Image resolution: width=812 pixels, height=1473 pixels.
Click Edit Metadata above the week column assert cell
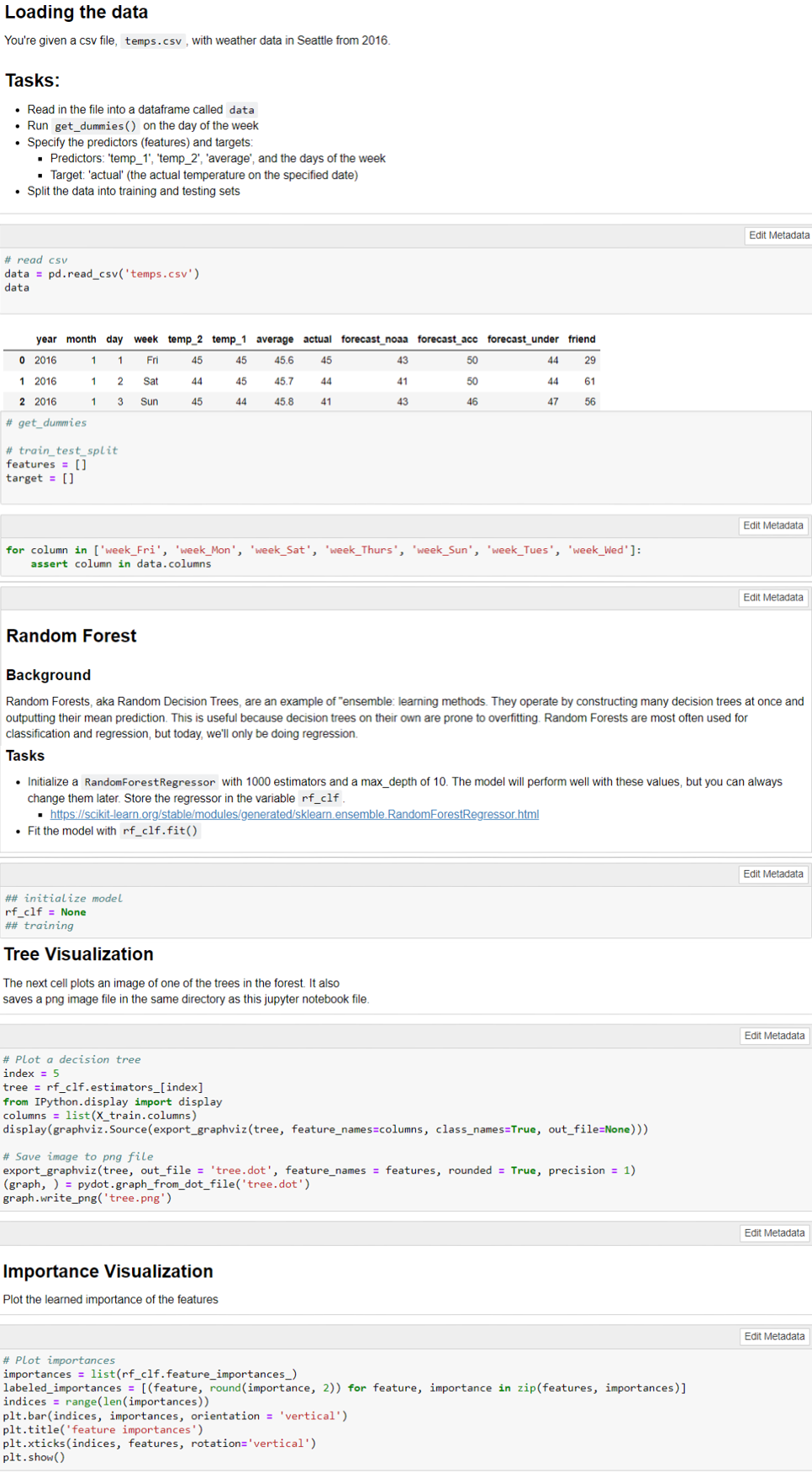click(x=773, y=525)
